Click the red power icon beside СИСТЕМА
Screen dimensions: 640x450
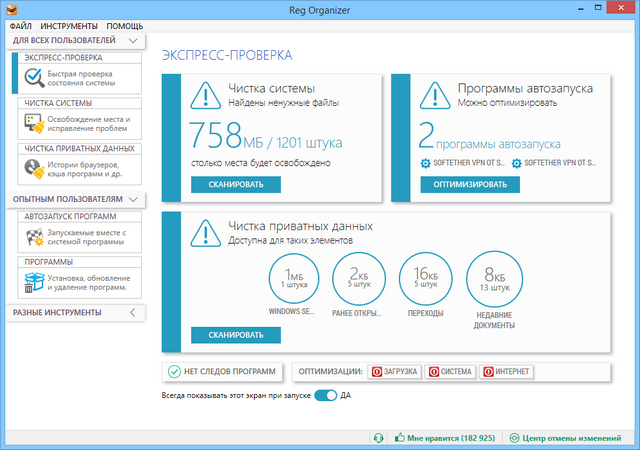pyautogui.click(x=434, y=372)
